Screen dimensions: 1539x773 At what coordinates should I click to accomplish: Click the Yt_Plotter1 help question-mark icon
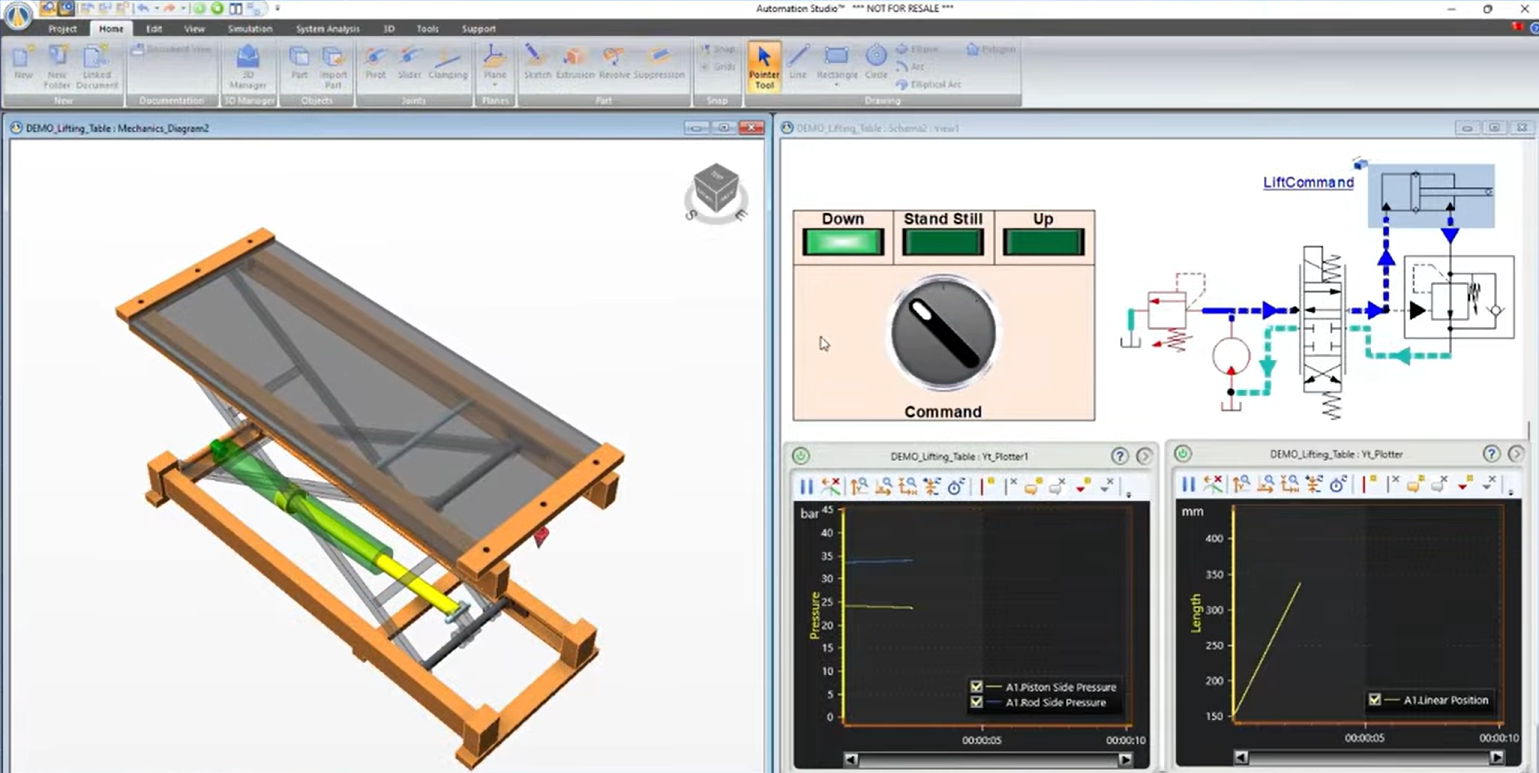pos(1120,455)
